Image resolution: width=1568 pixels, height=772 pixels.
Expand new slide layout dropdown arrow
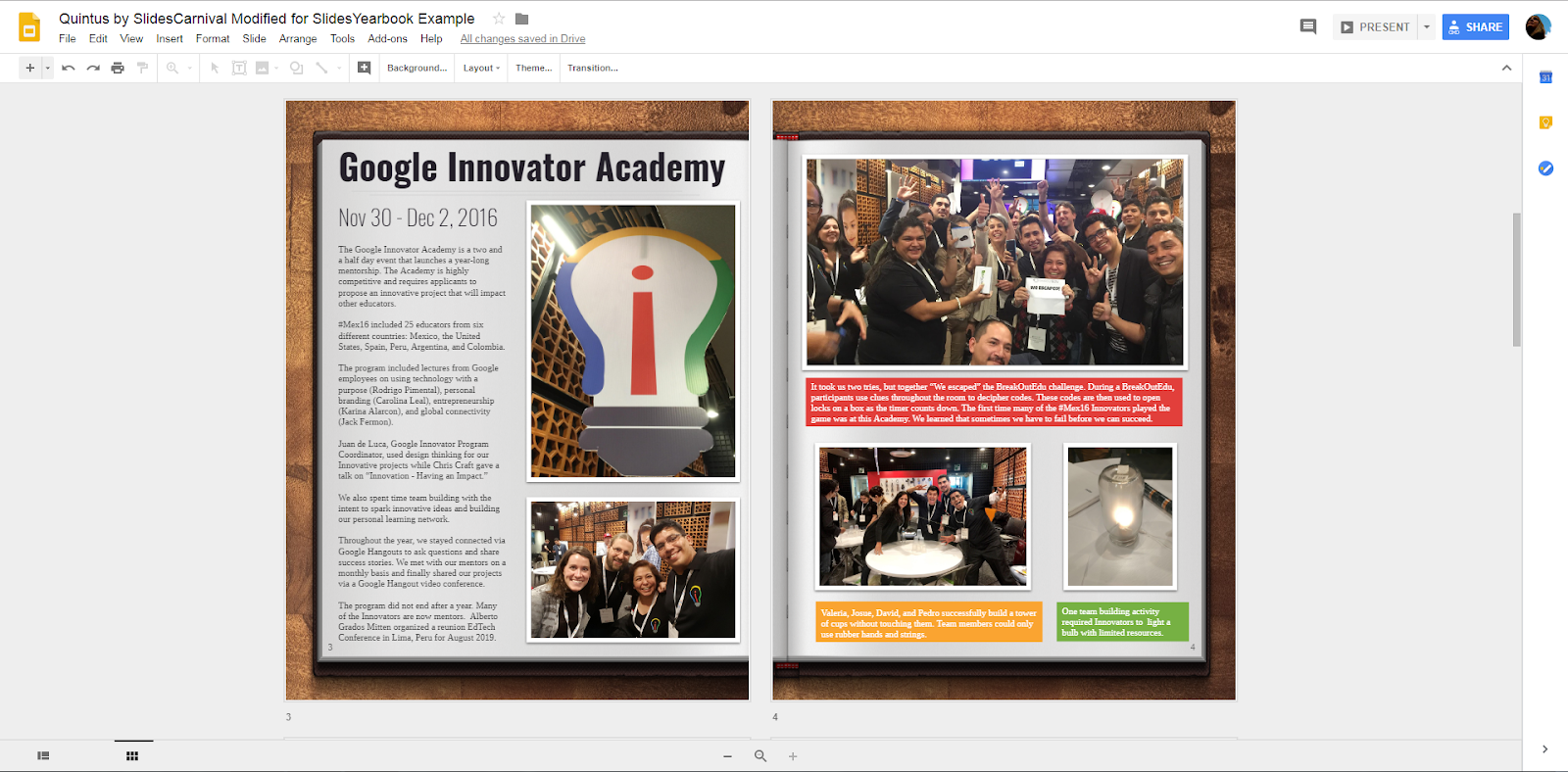pyautogui.click(x=47, y=68)
